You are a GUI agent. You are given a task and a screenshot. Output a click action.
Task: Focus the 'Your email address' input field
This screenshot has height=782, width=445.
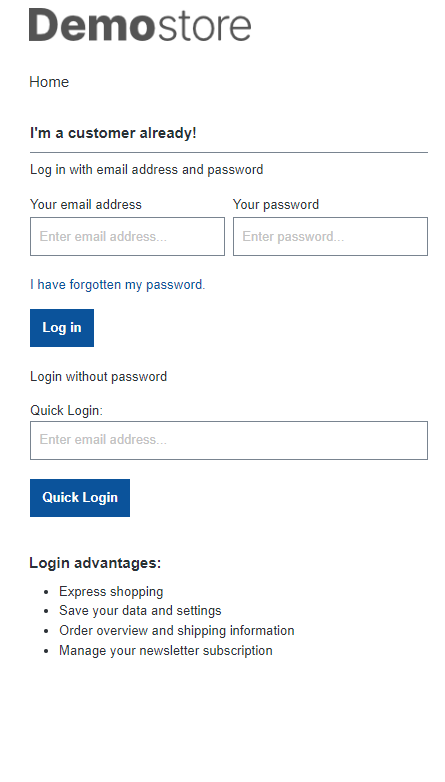point(127,236)
